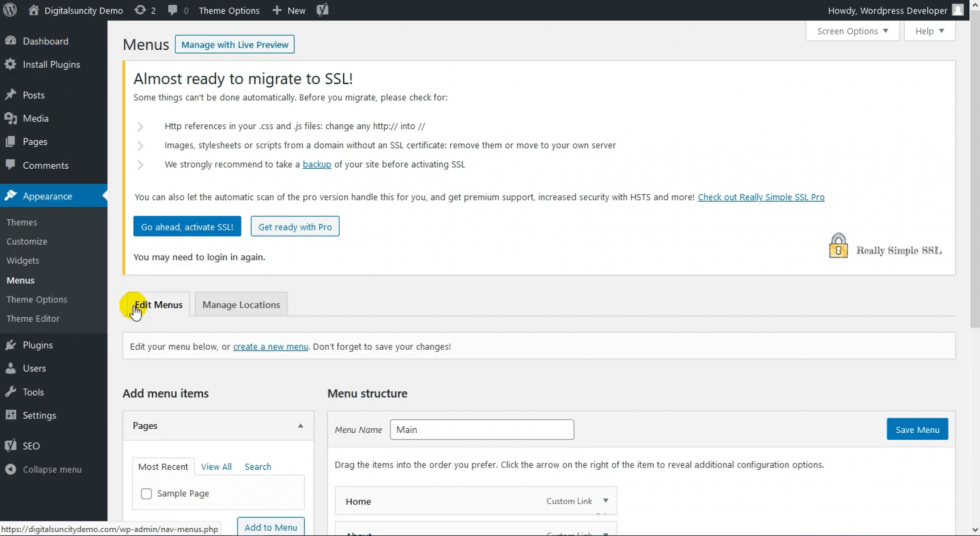Click Manage with Live Preview button
The height and width of the screenshot is (536, 980).
(234, 44)
